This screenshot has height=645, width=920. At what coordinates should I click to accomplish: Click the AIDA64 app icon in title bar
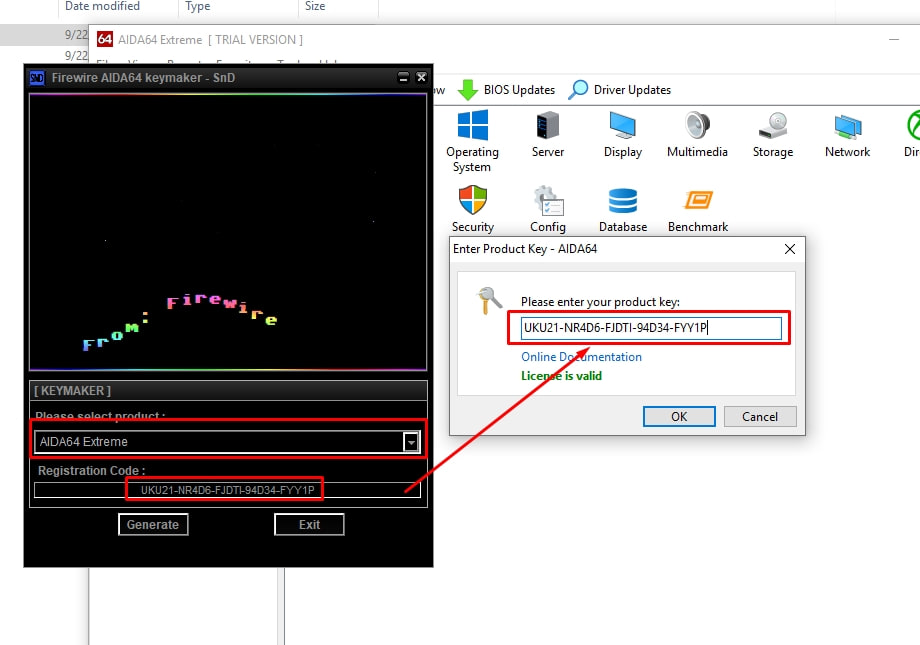pos(104,39)
